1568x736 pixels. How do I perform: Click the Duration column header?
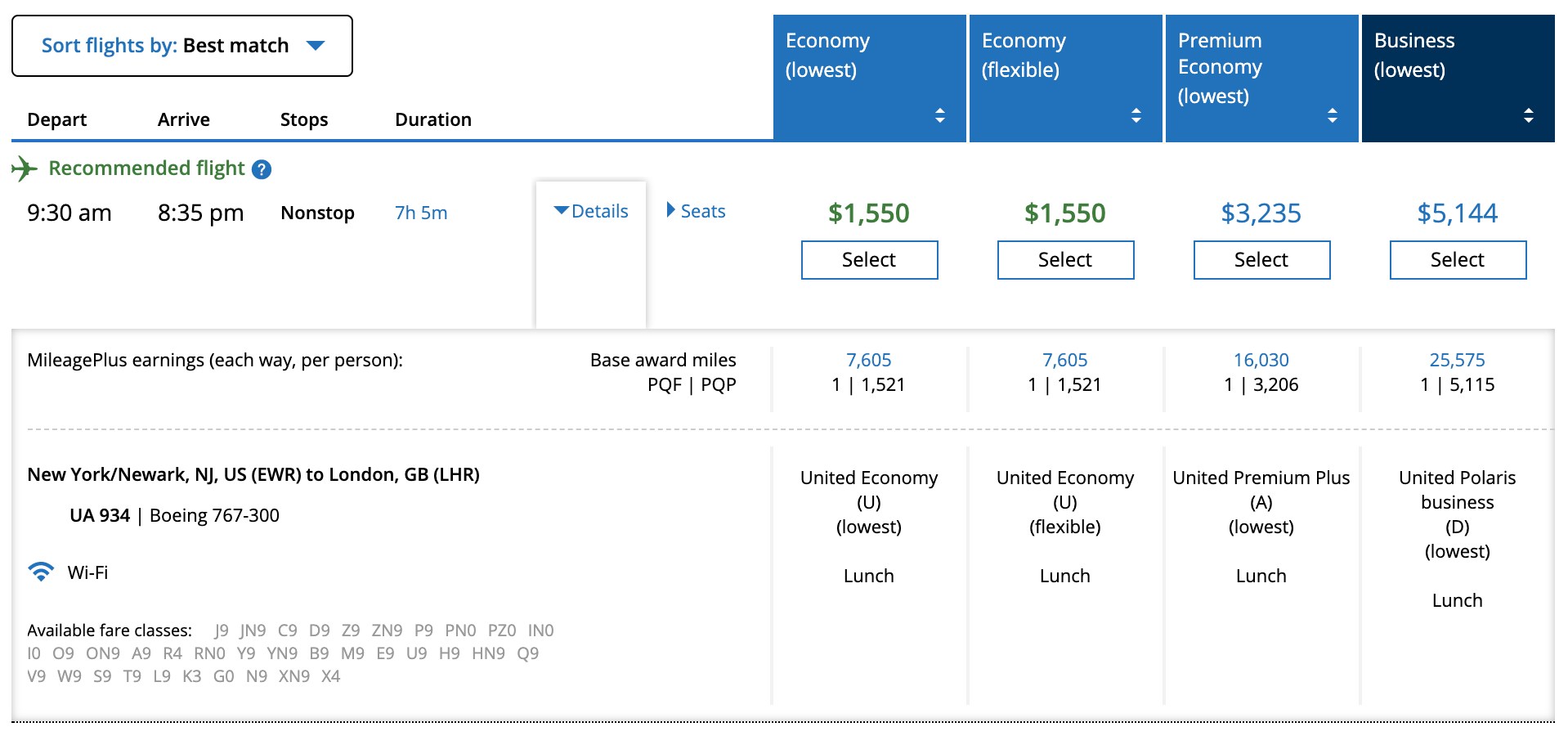click(x=432, y=119)
